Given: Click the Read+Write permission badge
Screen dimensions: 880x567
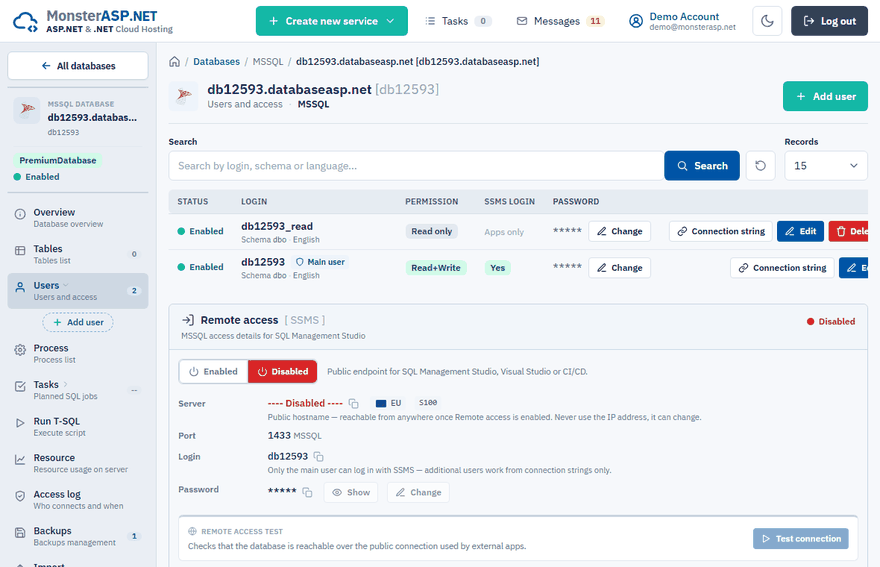Looking at the screenshot, I should click(x=436, y=268).
